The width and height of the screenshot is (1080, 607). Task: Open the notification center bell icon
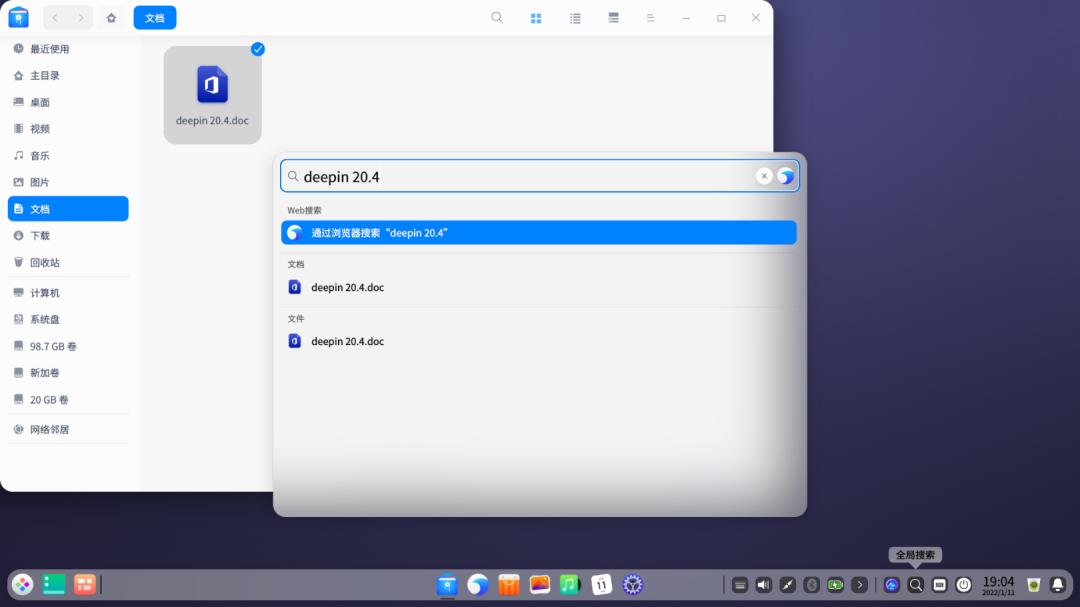[1058, 585]
